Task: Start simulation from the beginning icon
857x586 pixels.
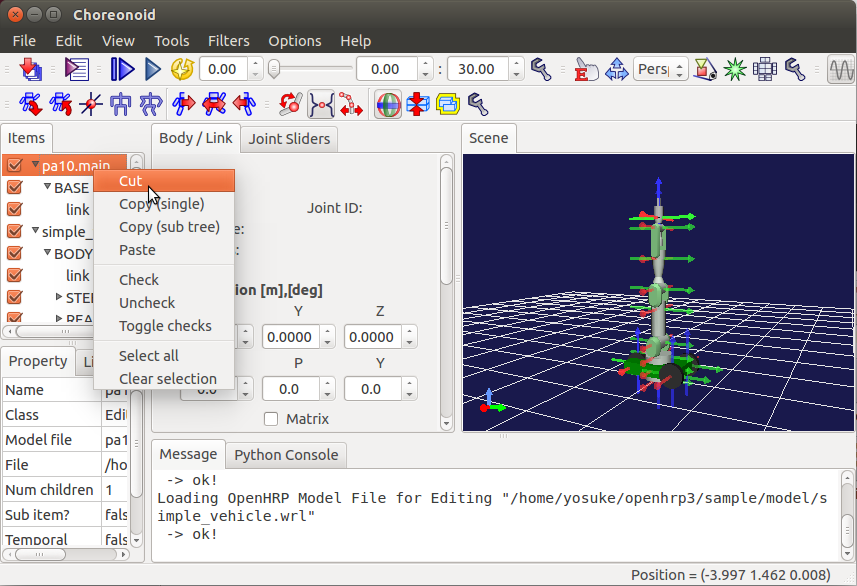Action: [122, 69]
